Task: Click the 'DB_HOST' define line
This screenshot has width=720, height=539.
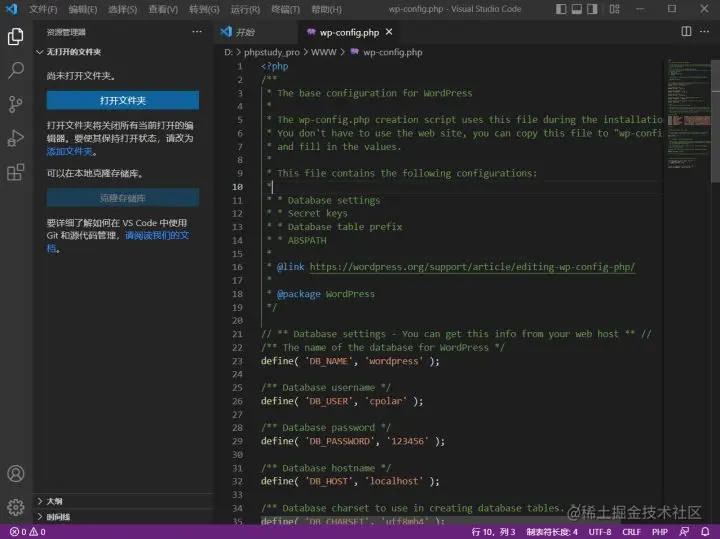Action: [350, 481]
